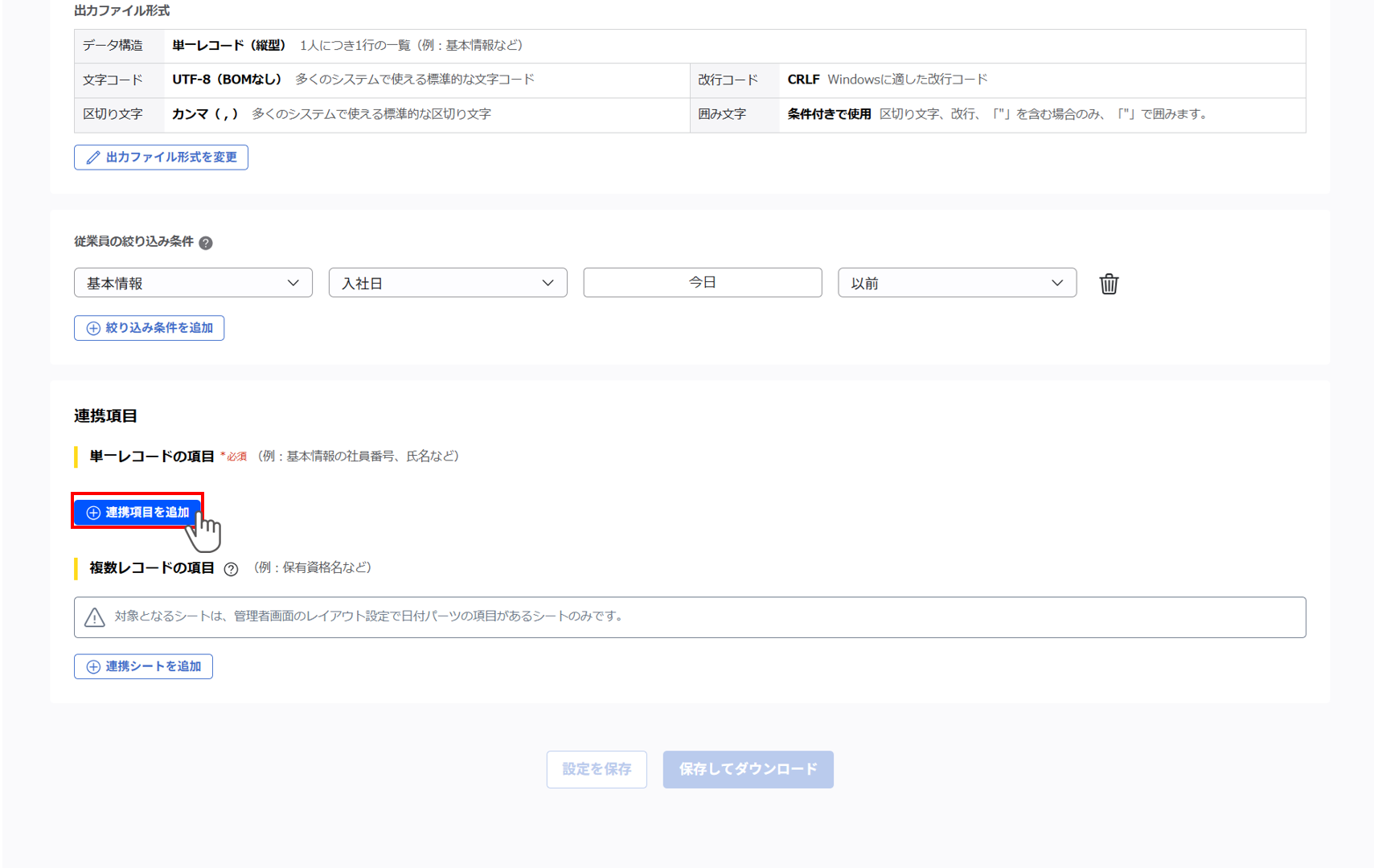Screen dimensions: 1374x868
Task: Click the plus icon in 連携シートを追加
Action: [x=92, y=666]
